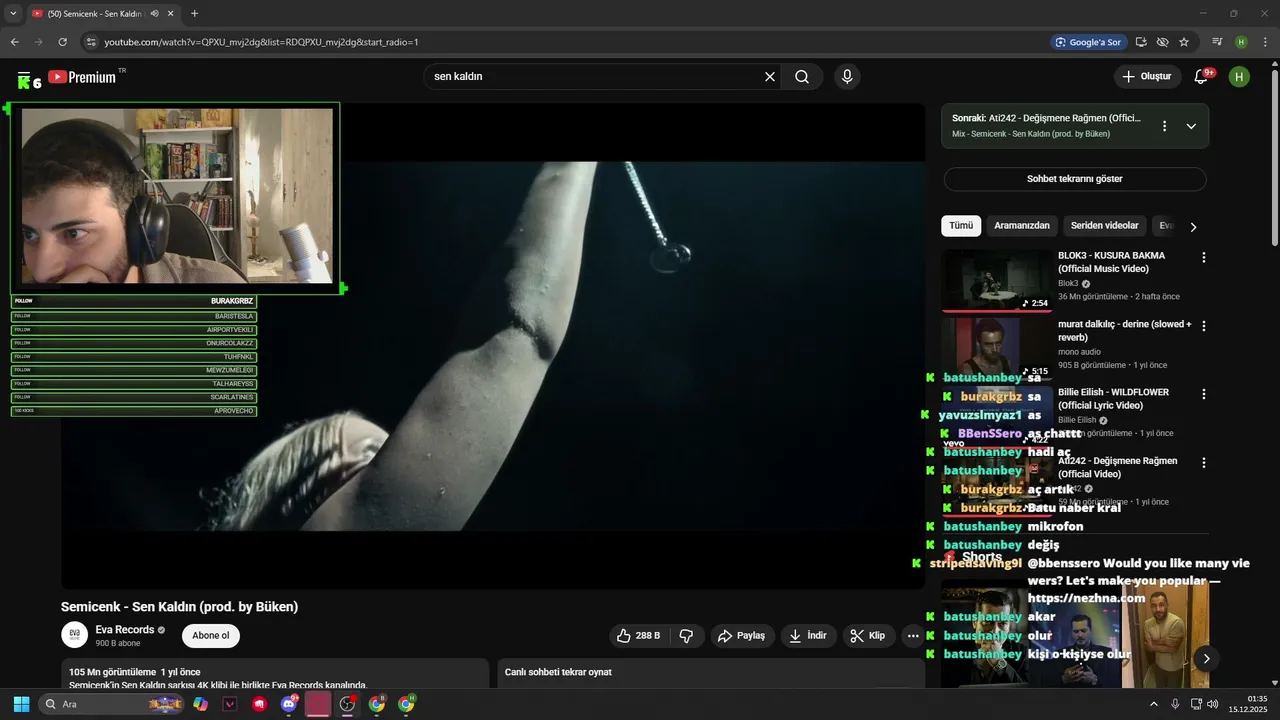
Task: Clear the search box with the X icon
Action: (x=770, y=77)
